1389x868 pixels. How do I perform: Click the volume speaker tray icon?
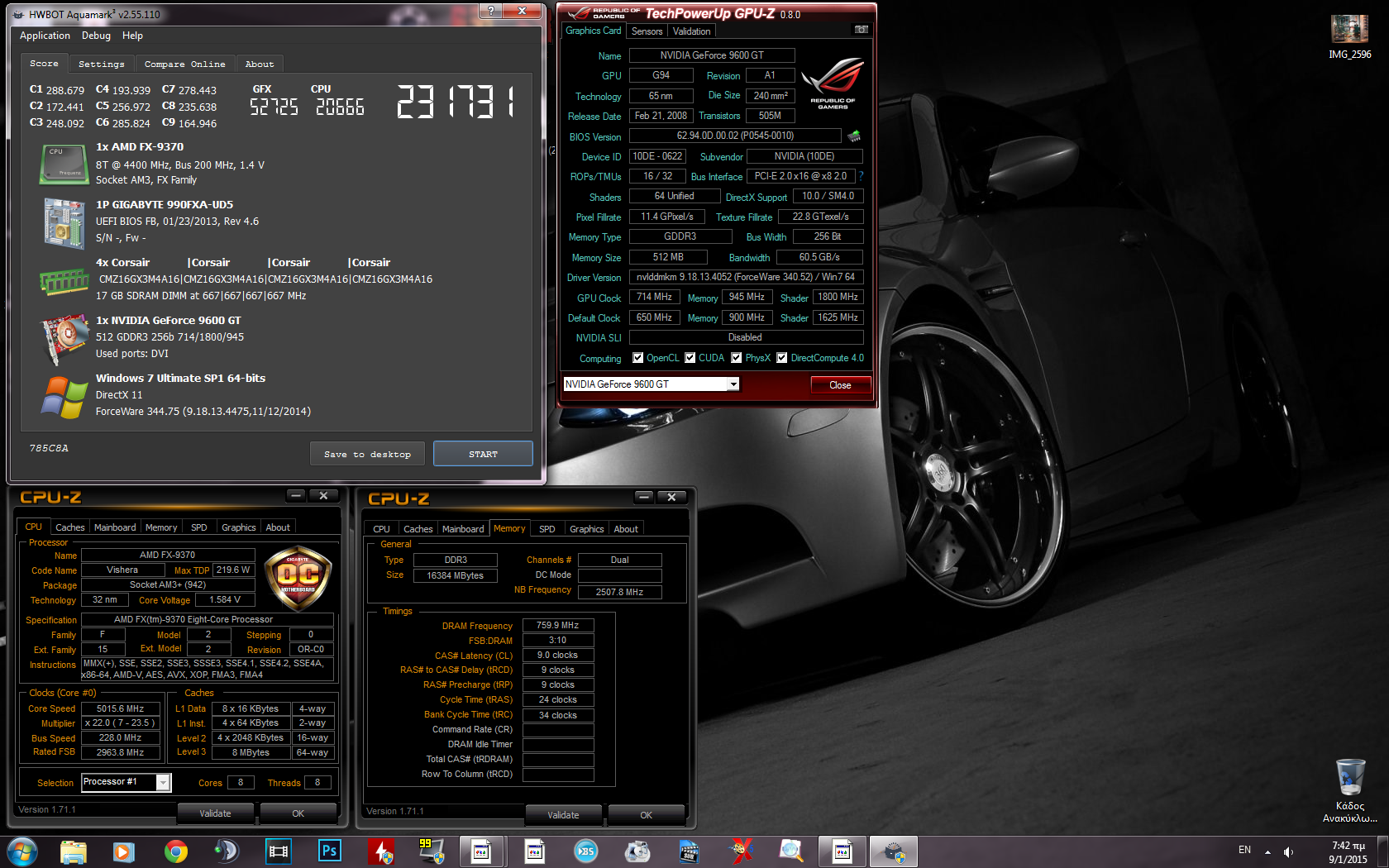click(1288, 851)
